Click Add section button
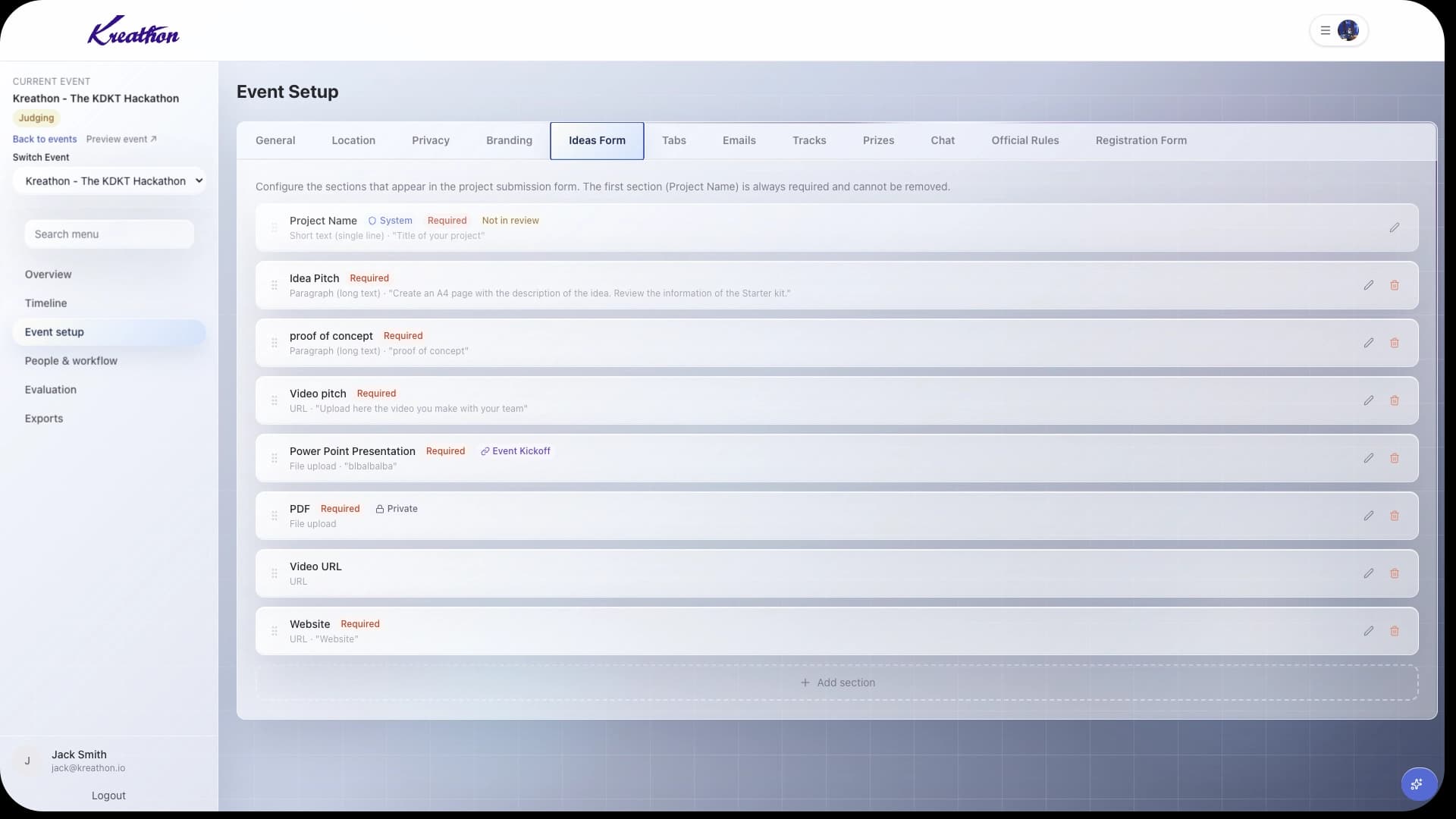The height and width of the screenshot is (819, 1456). 836,682
